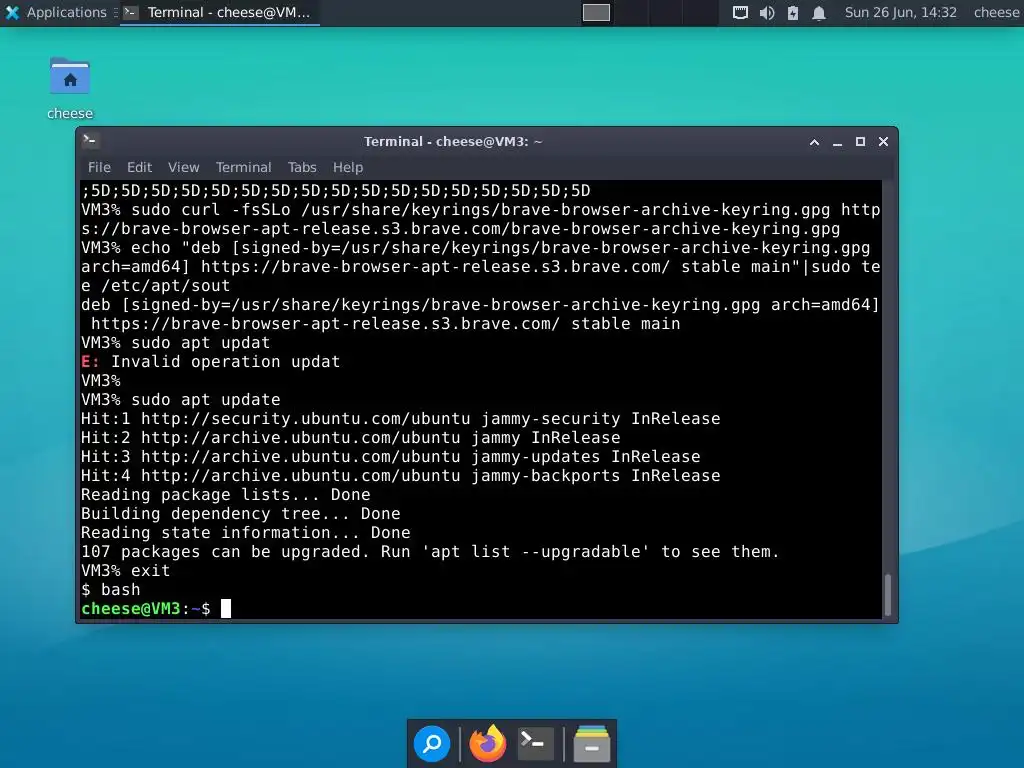Viewport: 1024px width, 768px height.
Task: Open the Edit menu in Terminal
Action: pos(139,167)
